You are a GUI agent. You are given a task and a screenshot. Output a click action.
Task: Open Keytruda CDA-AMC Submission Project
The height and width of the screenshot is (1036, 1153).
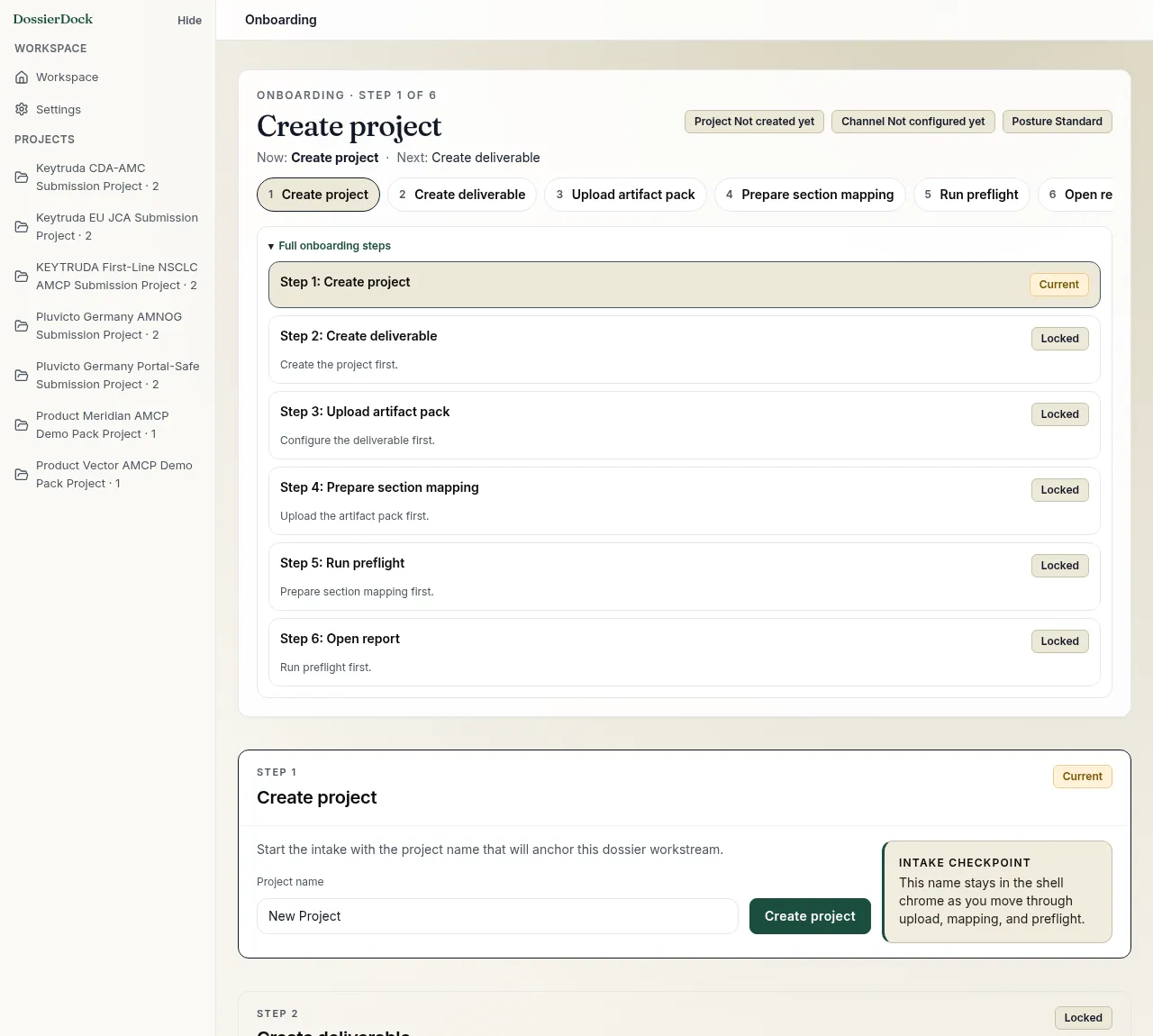click(107, 177)
